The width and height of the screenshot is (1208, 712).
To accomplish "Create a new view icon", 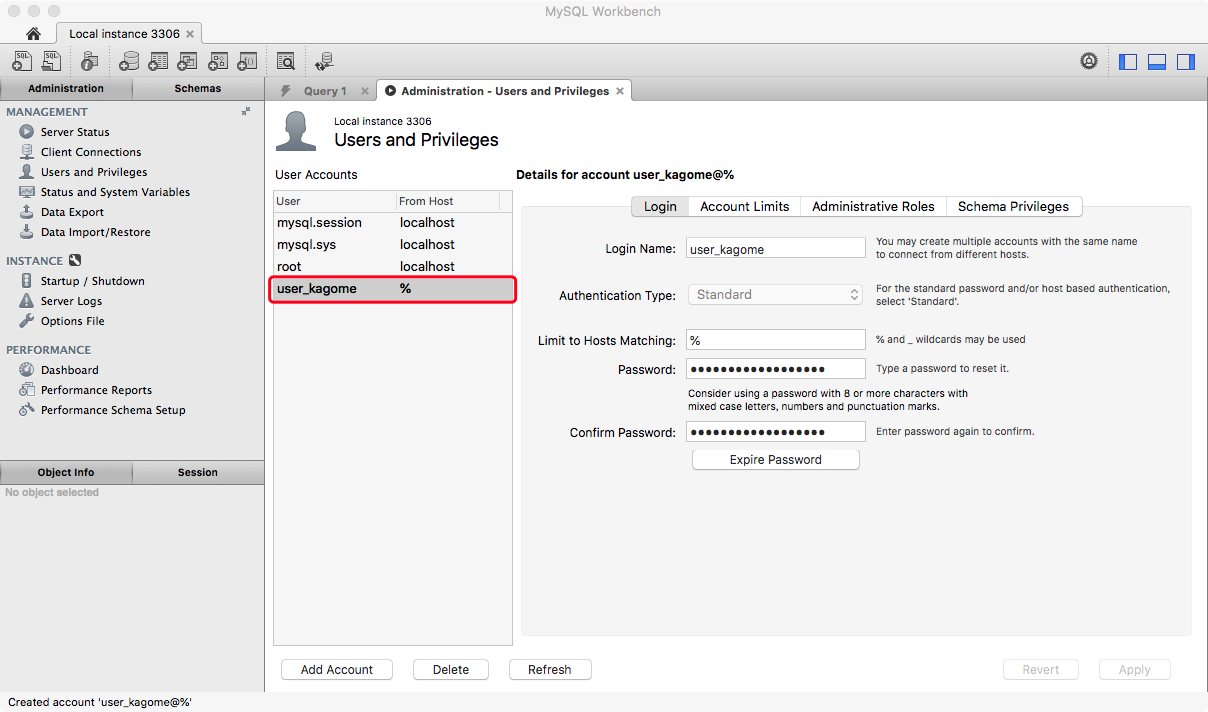I will coord(187,61).
